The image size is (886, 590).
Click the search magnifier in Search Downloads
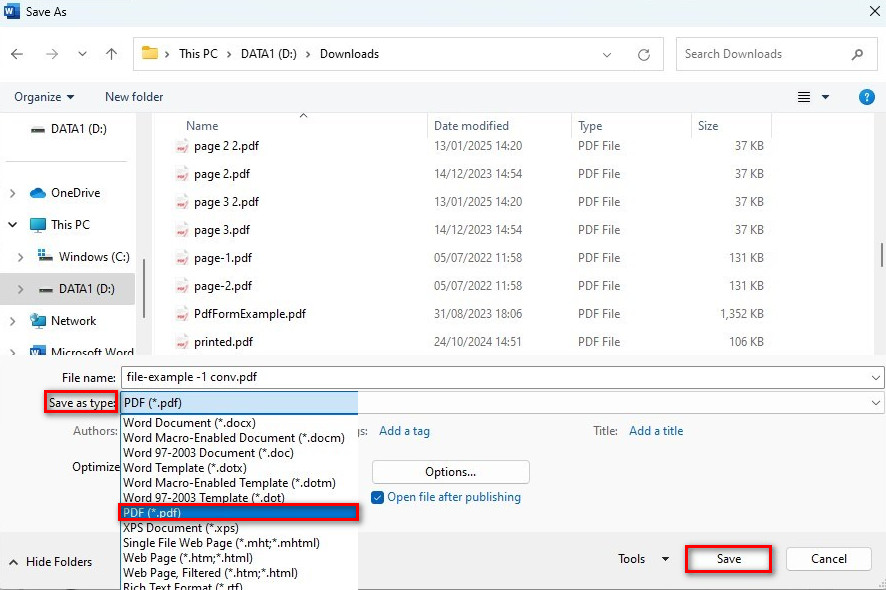click(858, 54)
